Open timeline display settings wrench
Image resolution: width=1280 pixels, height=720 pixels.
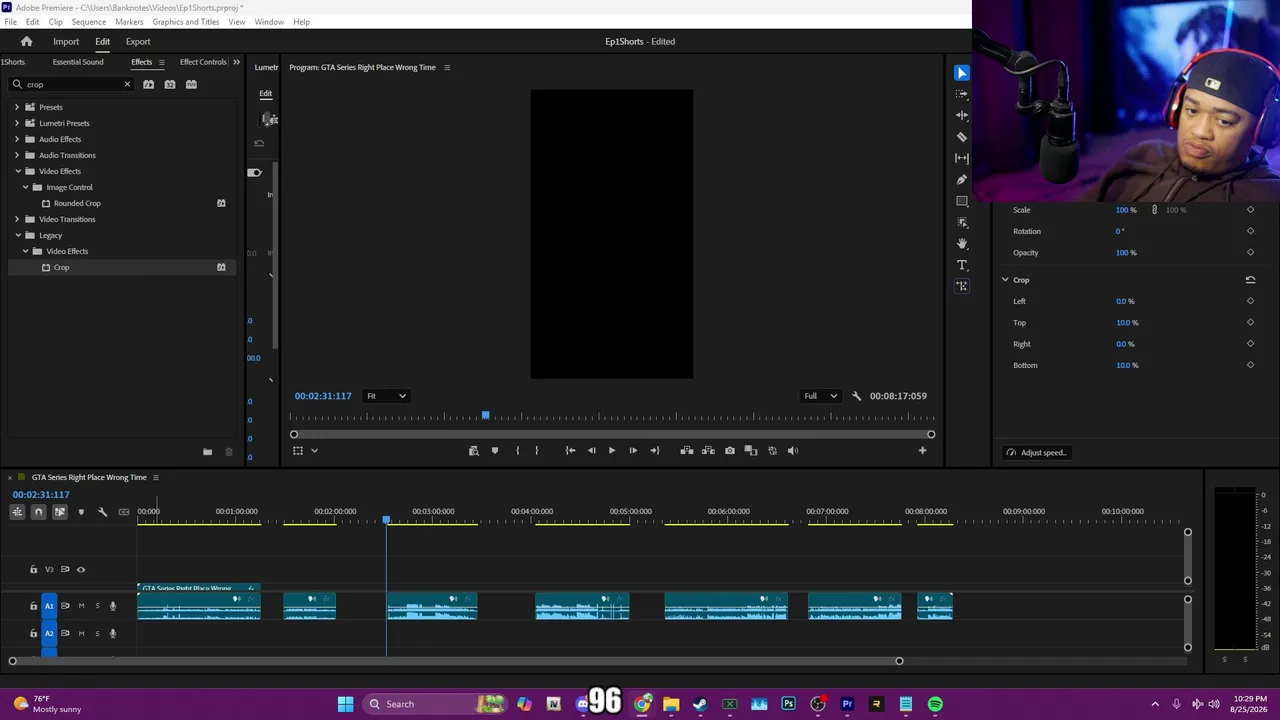(102, 512)
